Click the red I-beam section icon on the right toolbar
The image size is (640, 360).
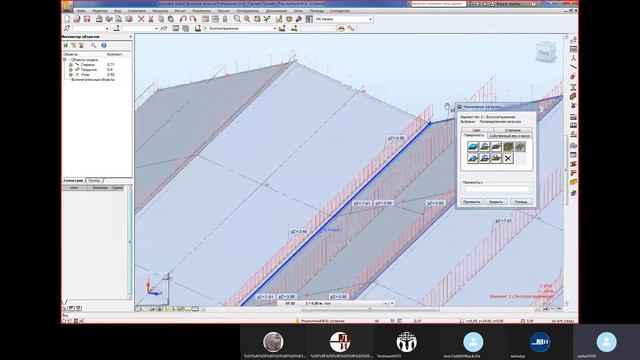[573, 87]
